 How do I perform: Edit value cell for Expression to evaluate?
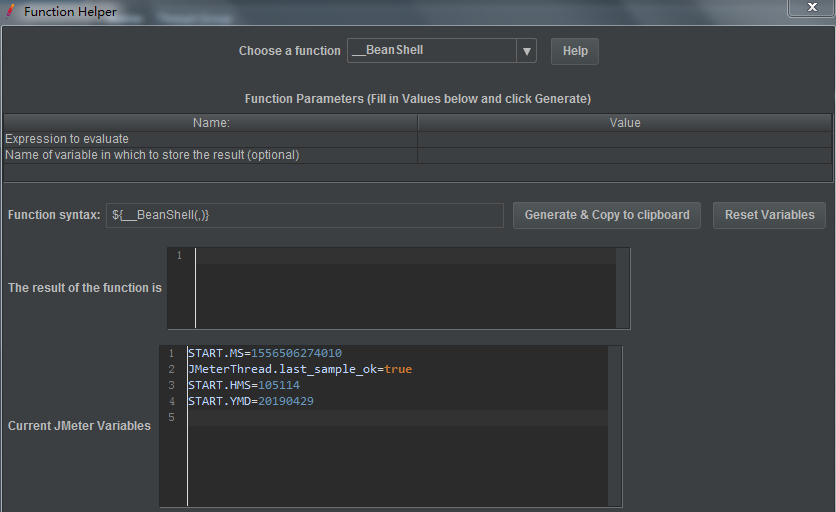625,139
